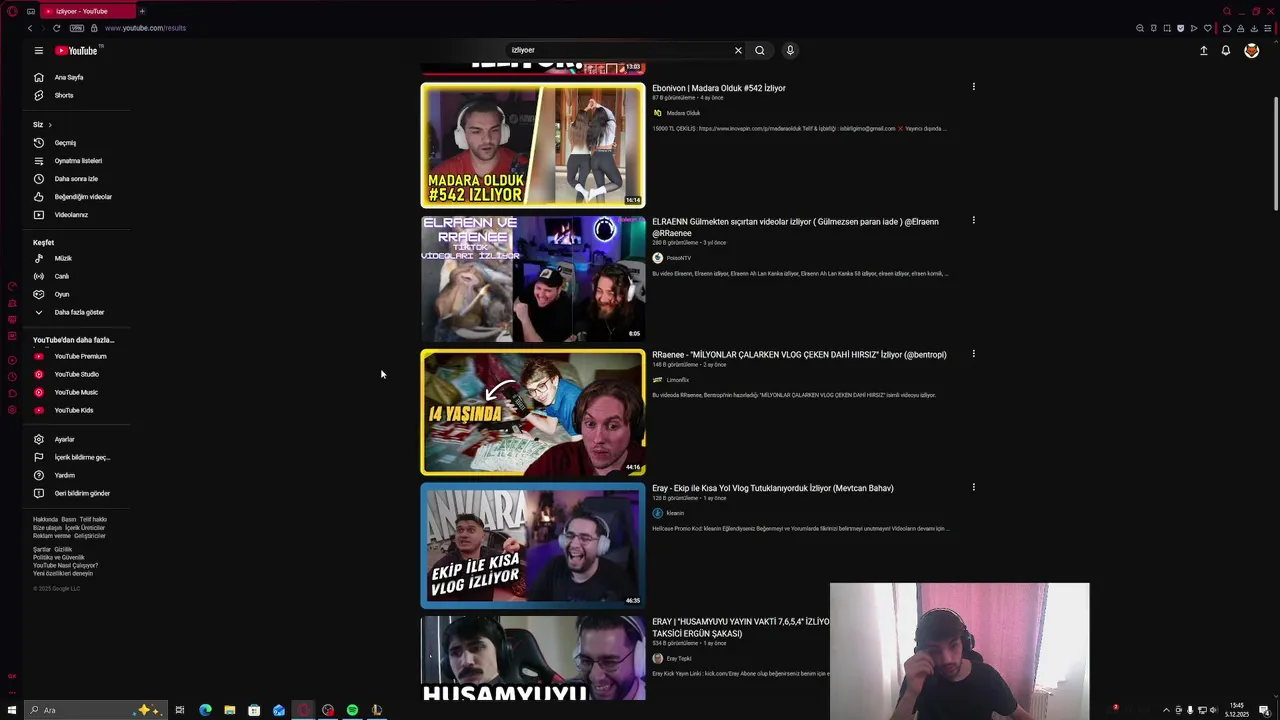Open the create/upload video button

coord(1204,50)
